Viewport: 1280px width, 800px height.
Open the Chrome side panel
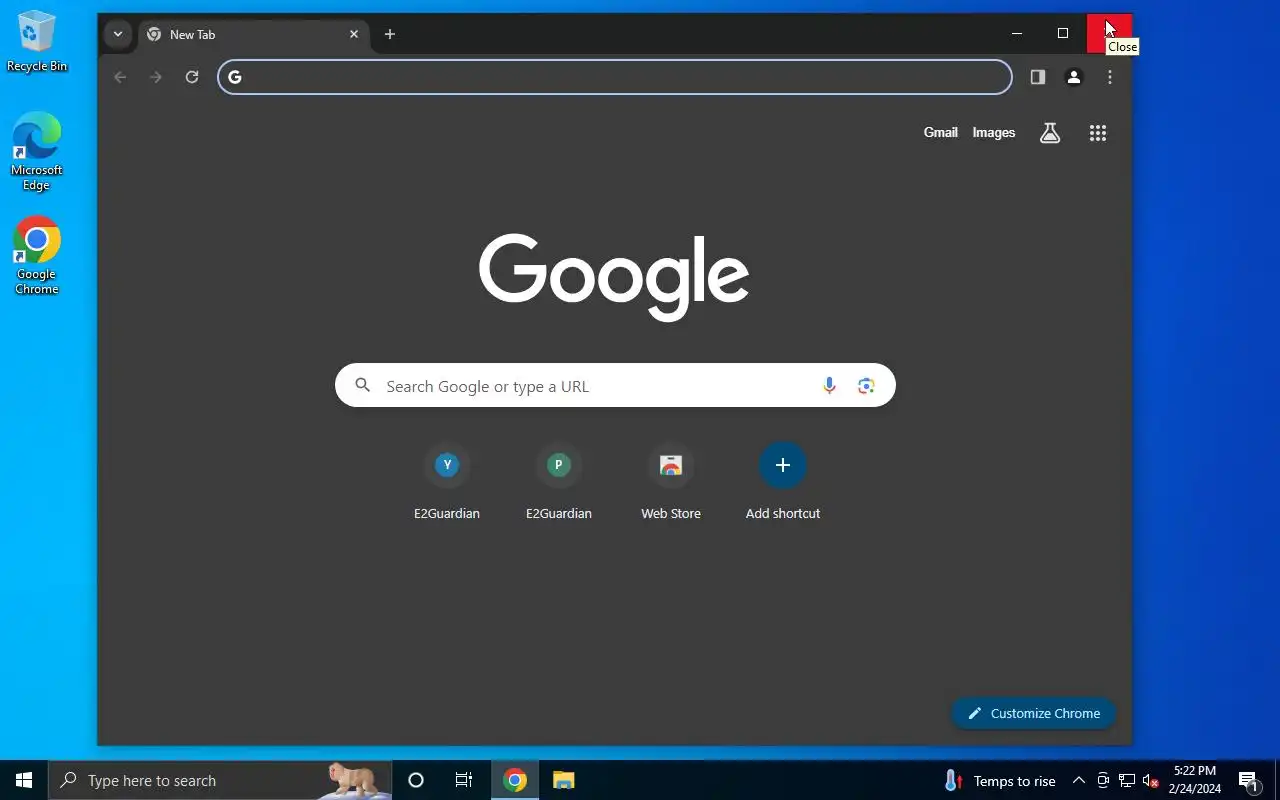tap(1038, 77)
